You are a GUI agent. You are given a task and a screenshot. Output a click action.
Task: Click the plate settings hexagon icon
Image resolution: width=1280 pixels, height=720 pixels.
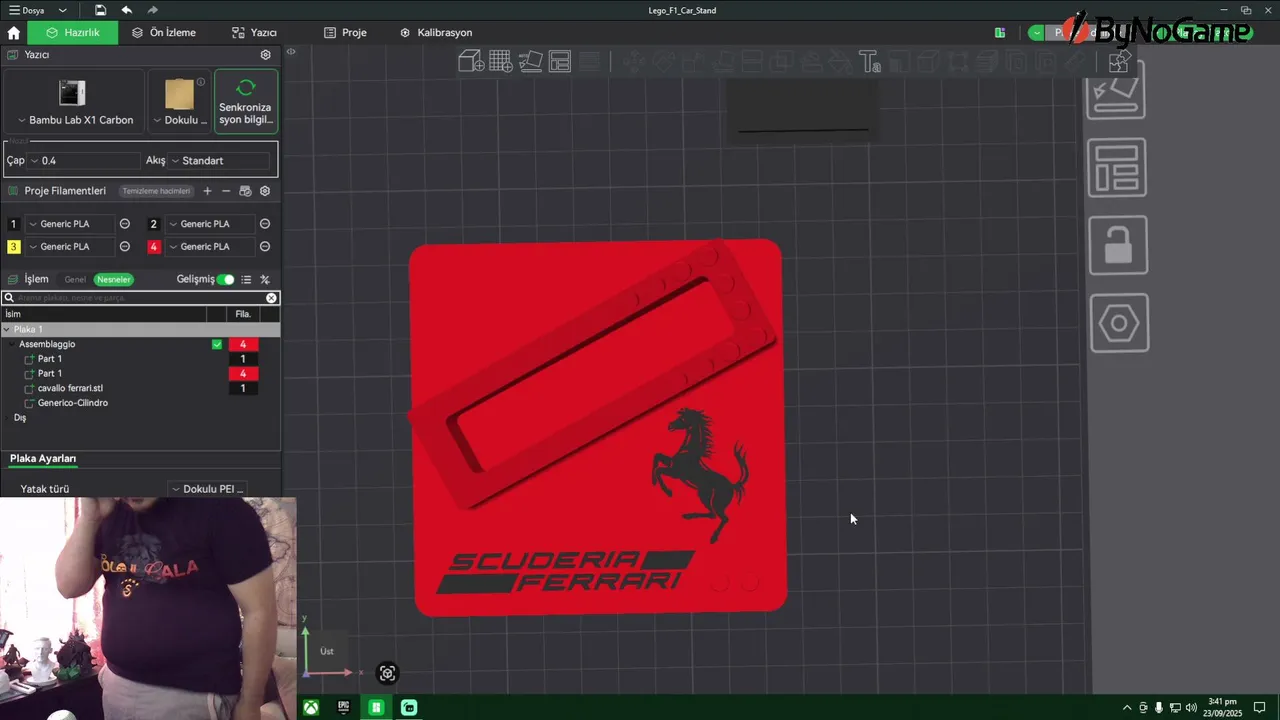click(1118, 323)
